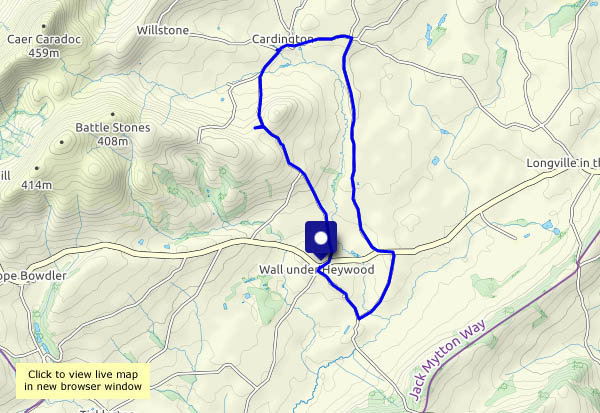Click the route's top corner near Cardington
This screenshot has height=413, width=600.
point(349,37)
